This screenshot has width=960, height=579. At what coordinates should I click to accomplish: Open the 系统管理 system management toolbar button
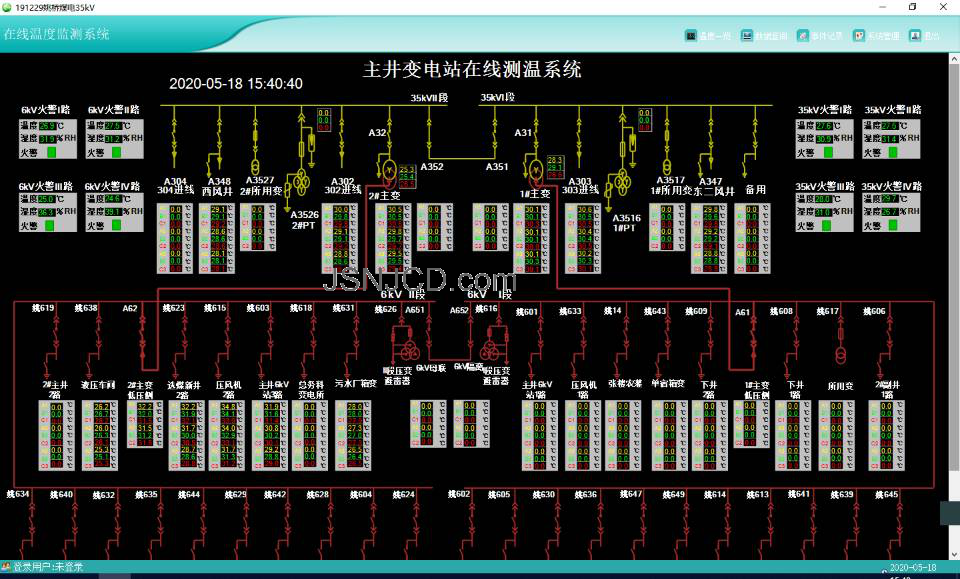click(877, 36)
